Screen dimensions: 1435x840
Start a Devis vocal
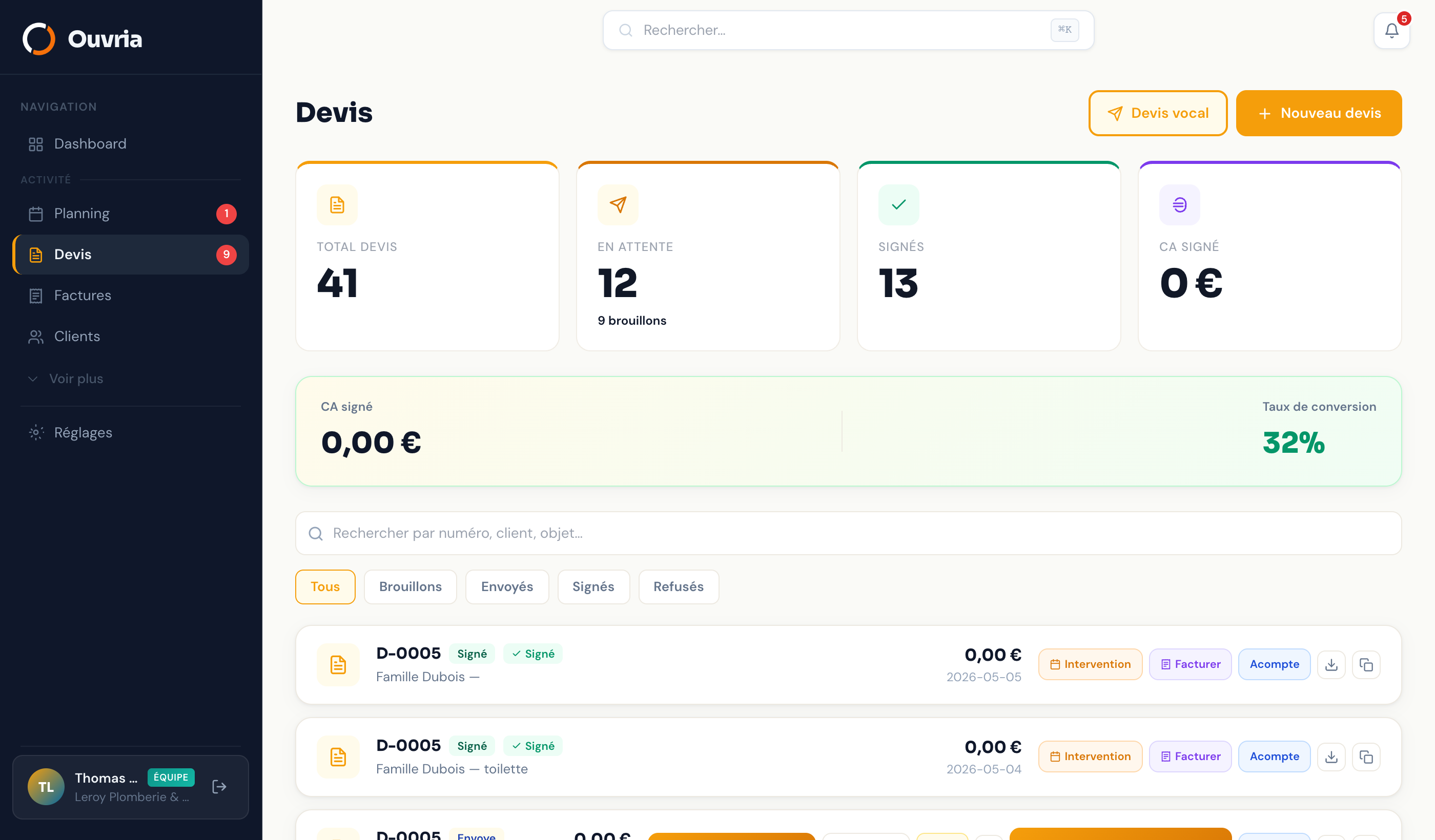tap(1158, 113)
